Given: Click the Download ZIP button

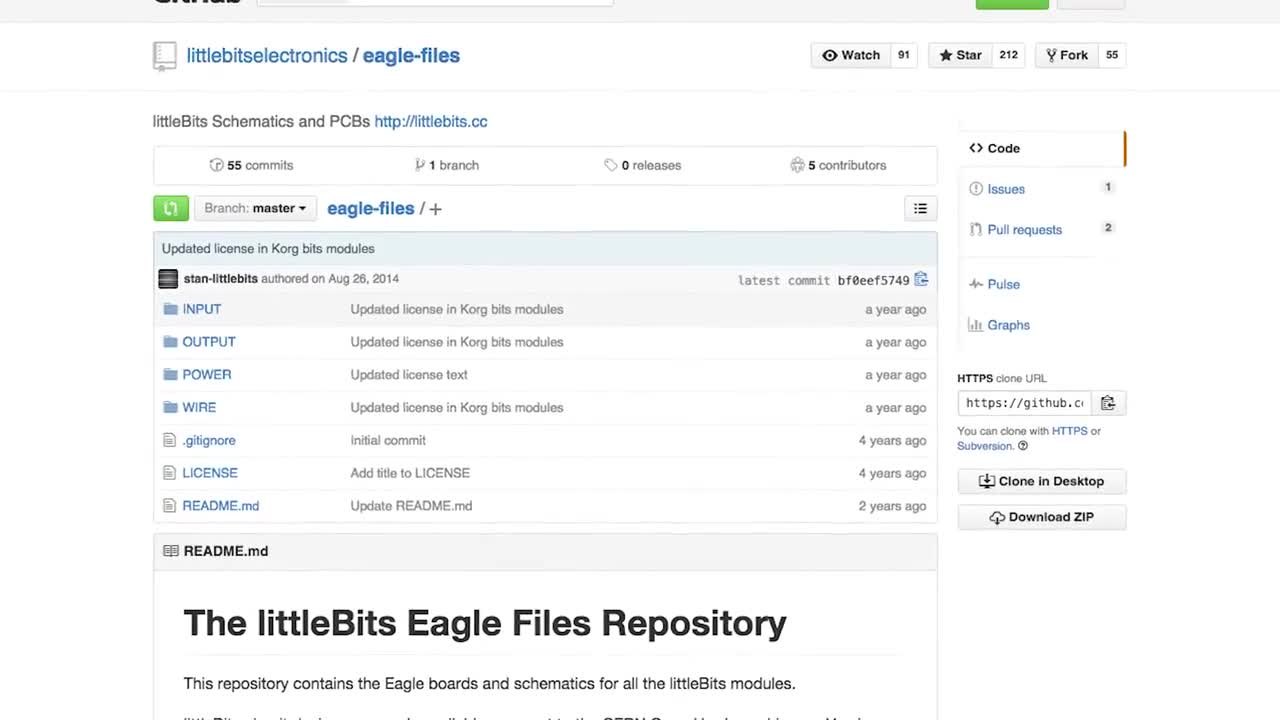Looking at the screenshot, I should coord(1042,517).
